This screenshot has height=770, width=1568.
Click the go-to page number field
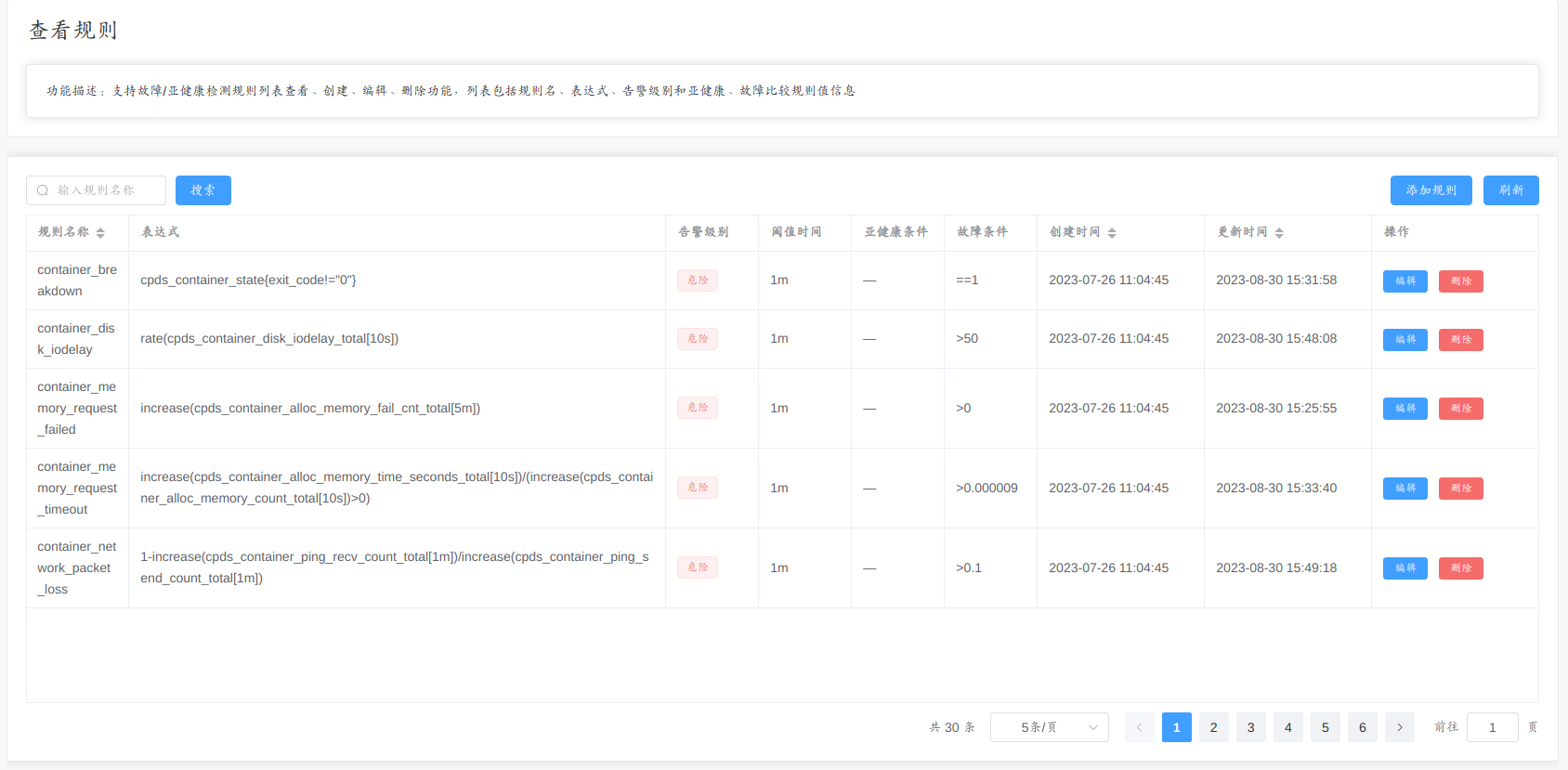[1492, 727]
